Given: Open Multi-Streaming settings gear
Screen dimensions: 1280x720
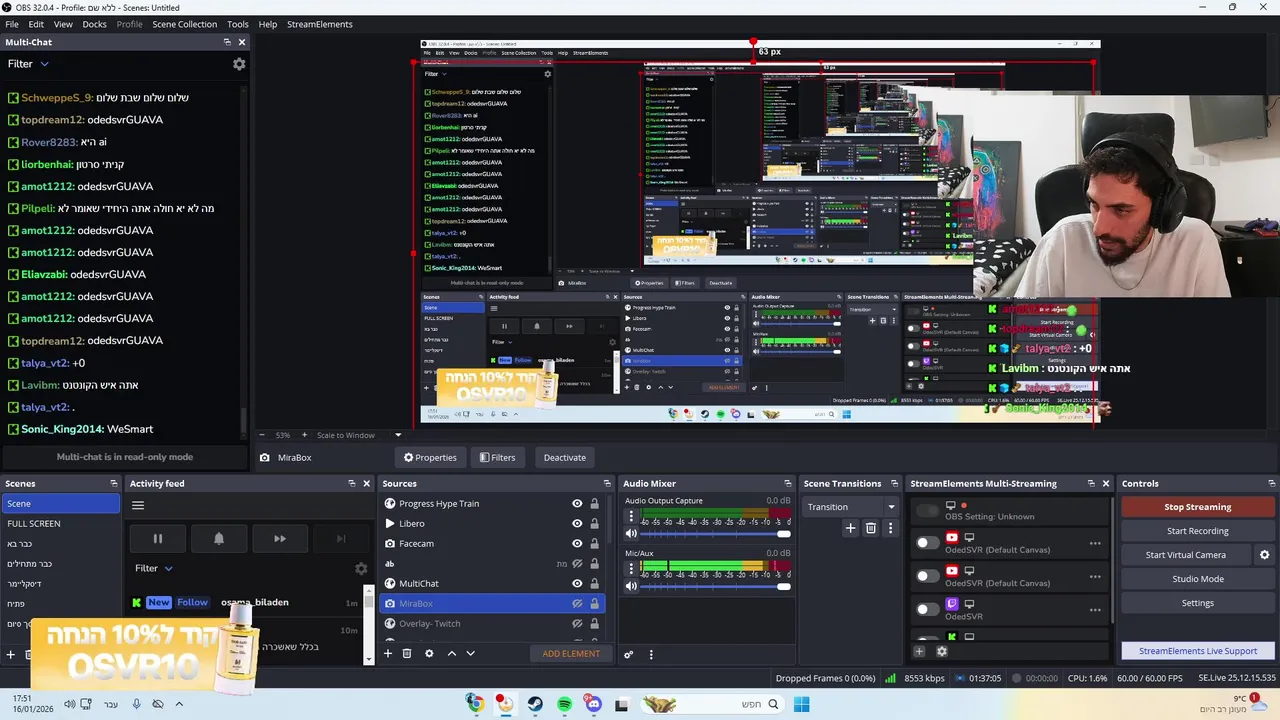Looking at the screenshot, I should (941, 652).
